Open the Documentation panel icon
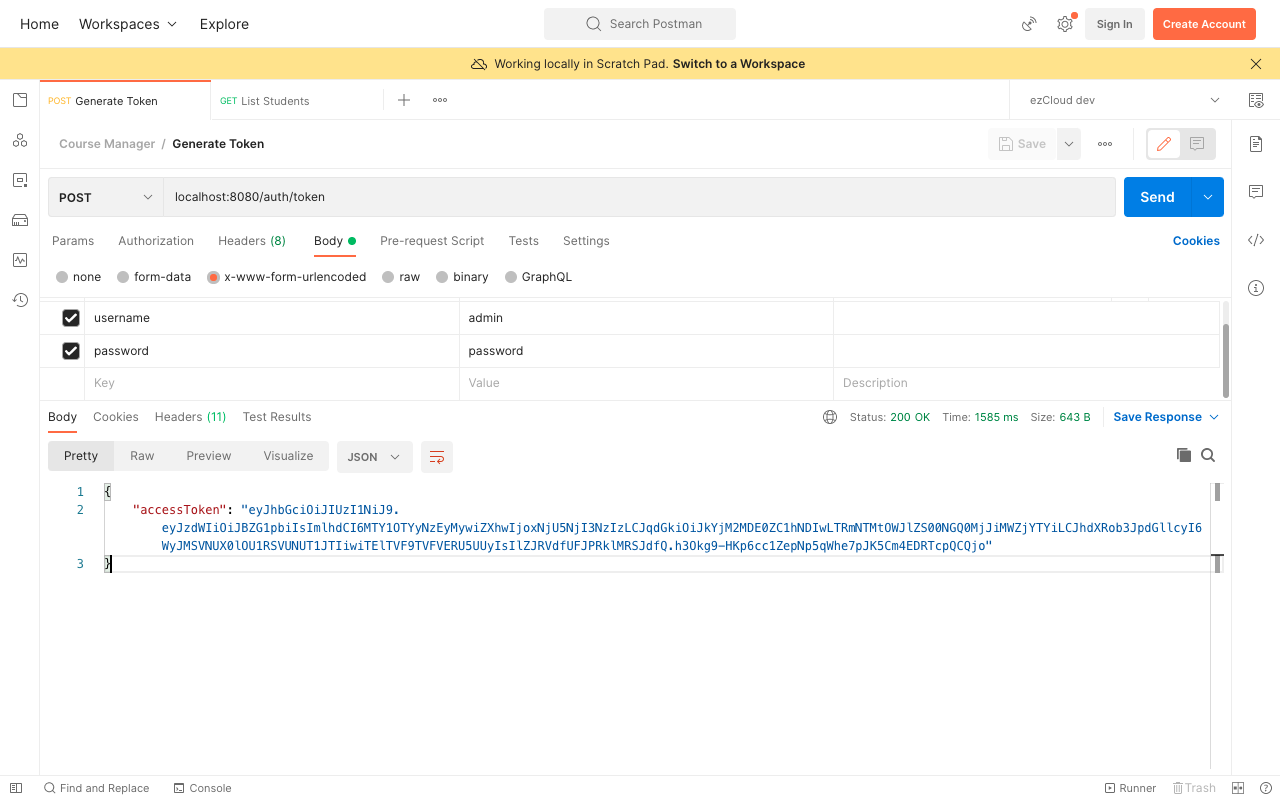 (x=1256, y=144)
